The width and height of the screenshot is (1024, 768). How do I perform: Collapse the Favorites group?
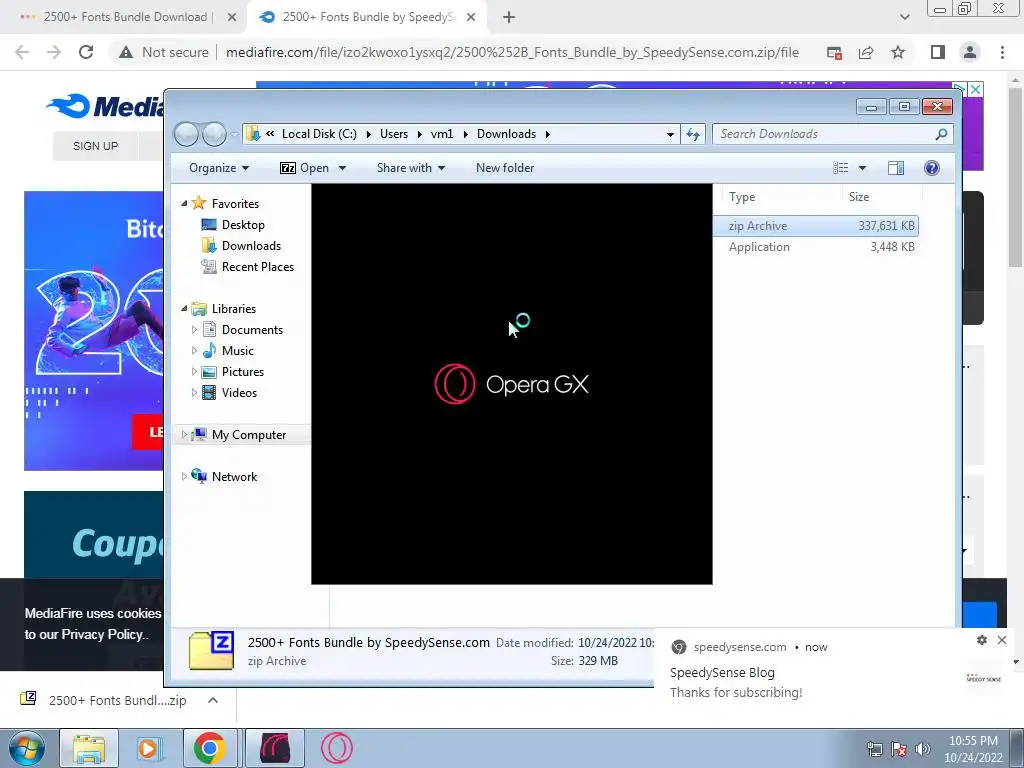pos(184,204)
